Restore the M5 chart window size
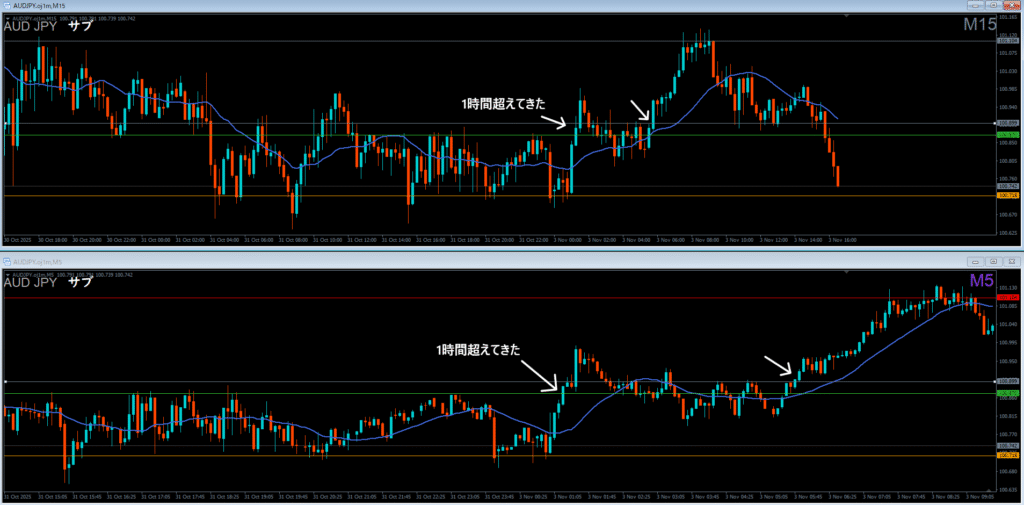 995,259
